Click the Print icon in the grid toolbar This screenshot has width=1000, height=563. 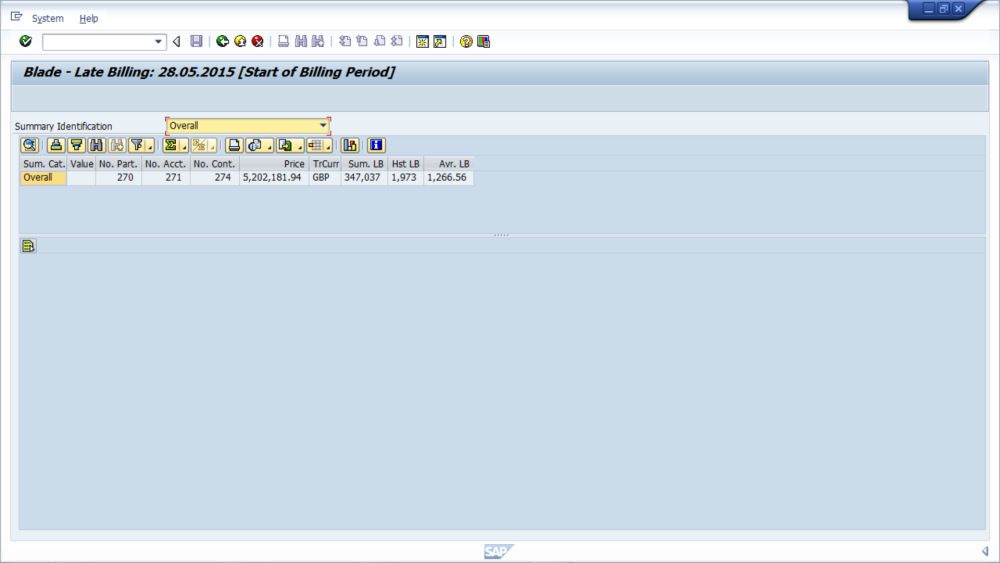coord(234,145)
